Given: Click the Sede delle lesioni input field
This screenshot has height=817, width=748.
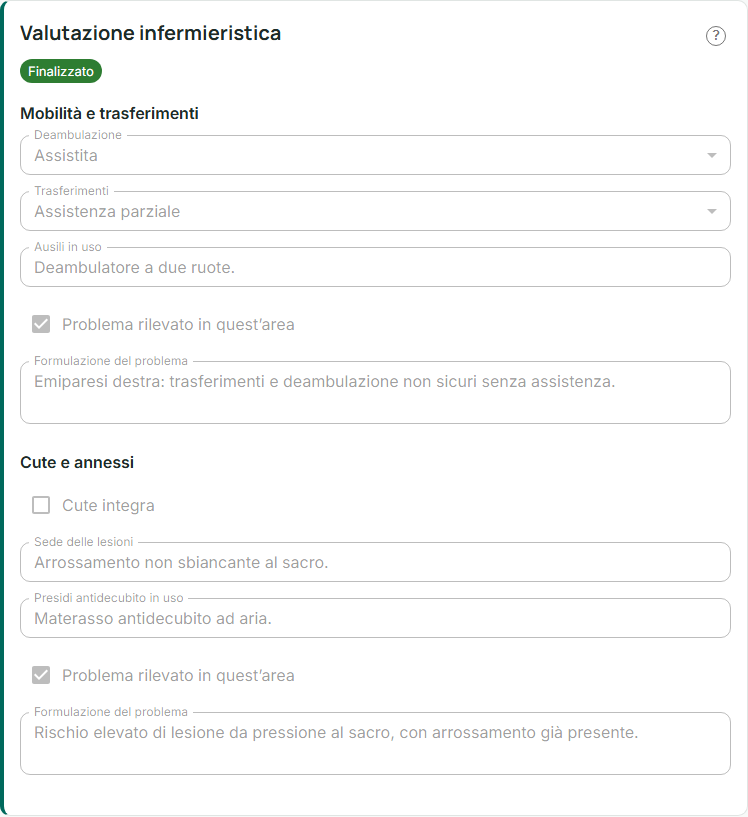Looking at the screenshot, I should (x=375, y=562).
